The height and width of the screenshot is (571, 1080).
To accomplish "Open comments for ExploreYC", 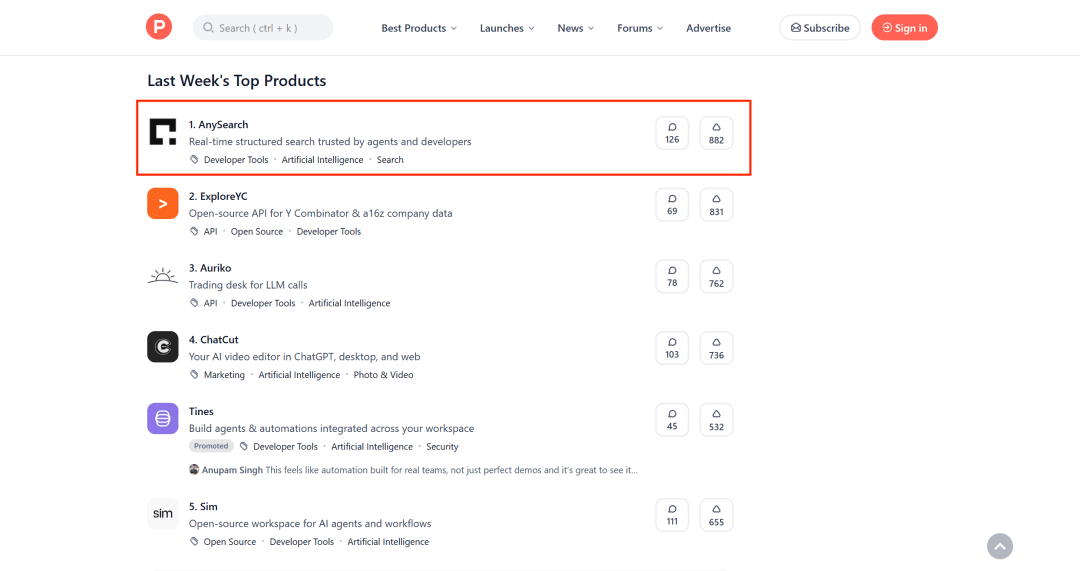I will (x=672, y=205).
